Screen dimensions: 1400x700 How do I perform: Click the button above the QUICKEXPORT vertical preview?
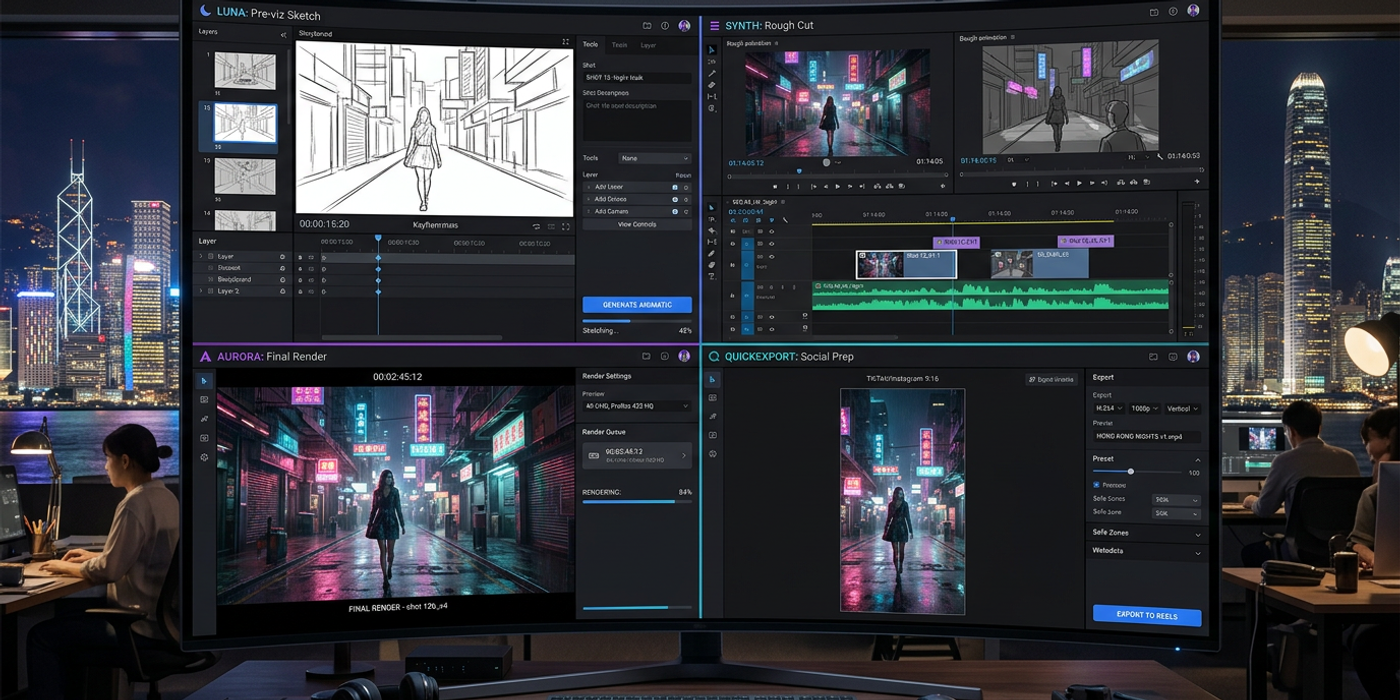1051,379
